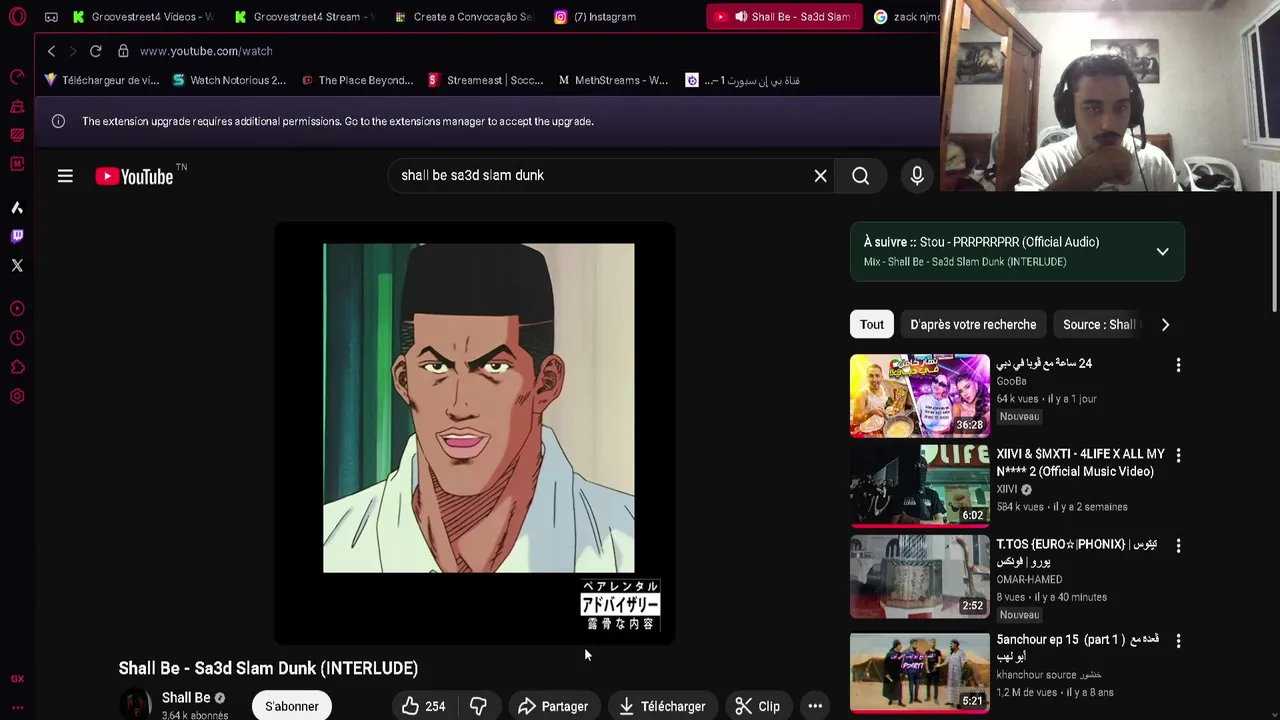
Task: Clear the search box with X
Action: pyautogui.click(x=820, y=176)
